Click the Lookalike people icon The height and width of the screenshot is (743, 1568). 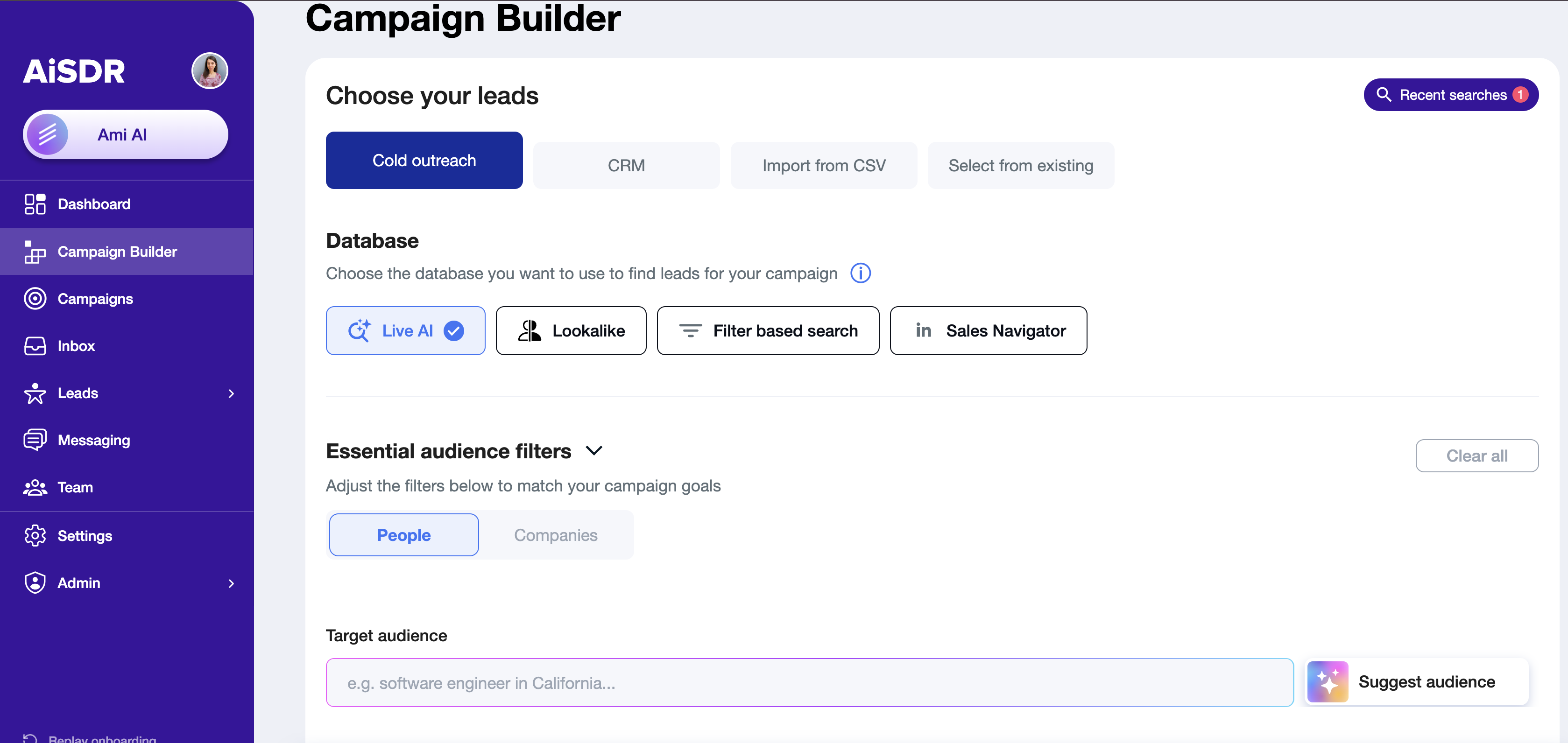tap(530, 330)
